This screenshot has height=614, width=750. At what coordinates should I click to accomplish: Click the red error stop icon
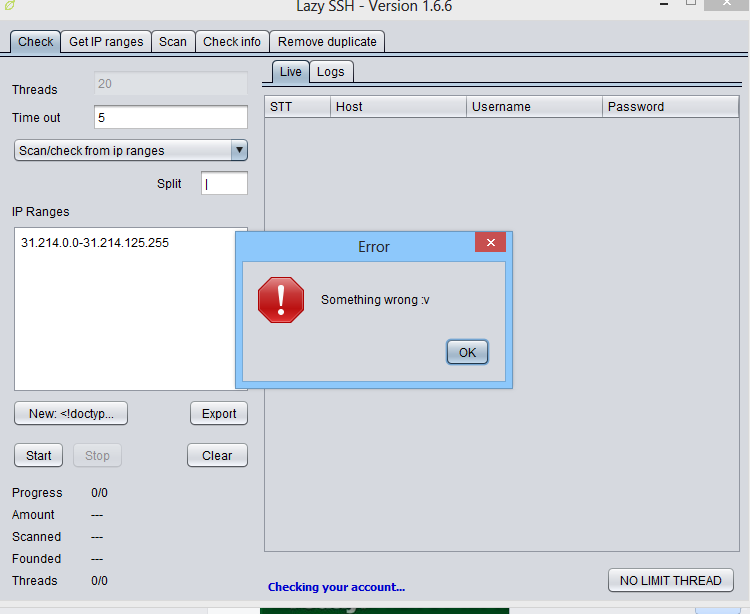coord(281,300)
